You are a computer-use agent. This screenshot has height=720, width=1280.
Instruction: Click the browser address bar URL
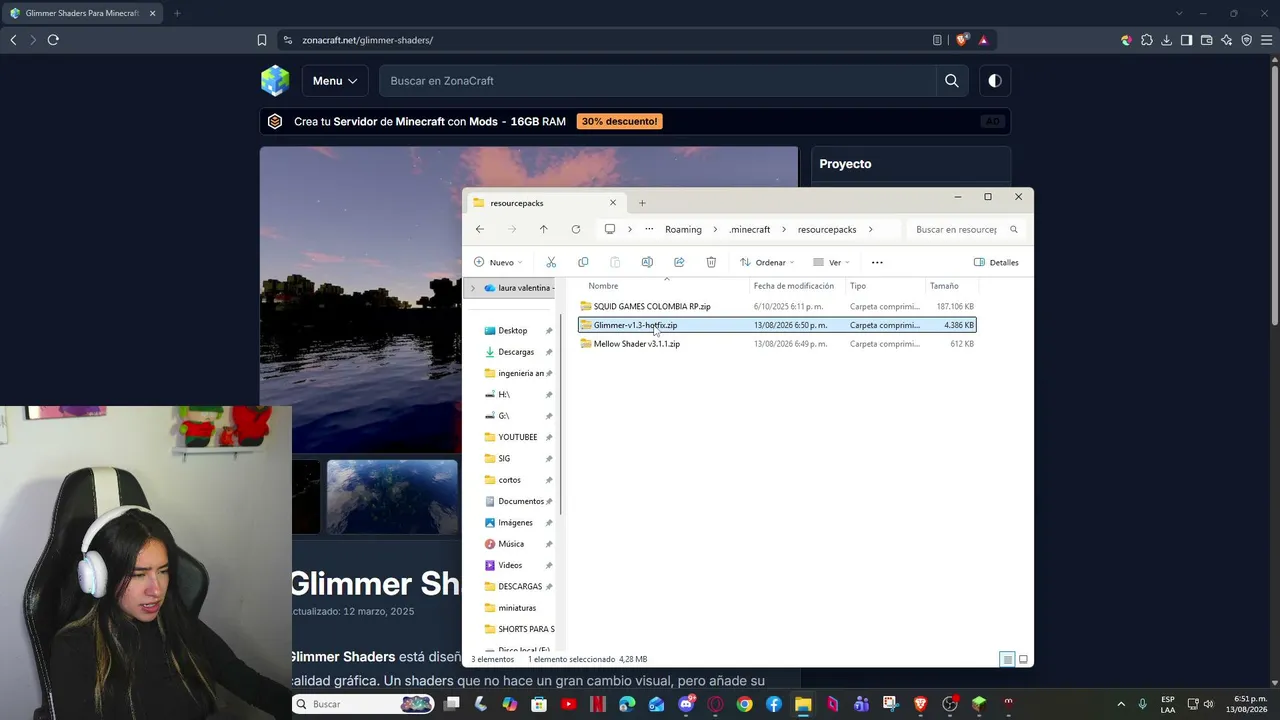click(367, 40)
